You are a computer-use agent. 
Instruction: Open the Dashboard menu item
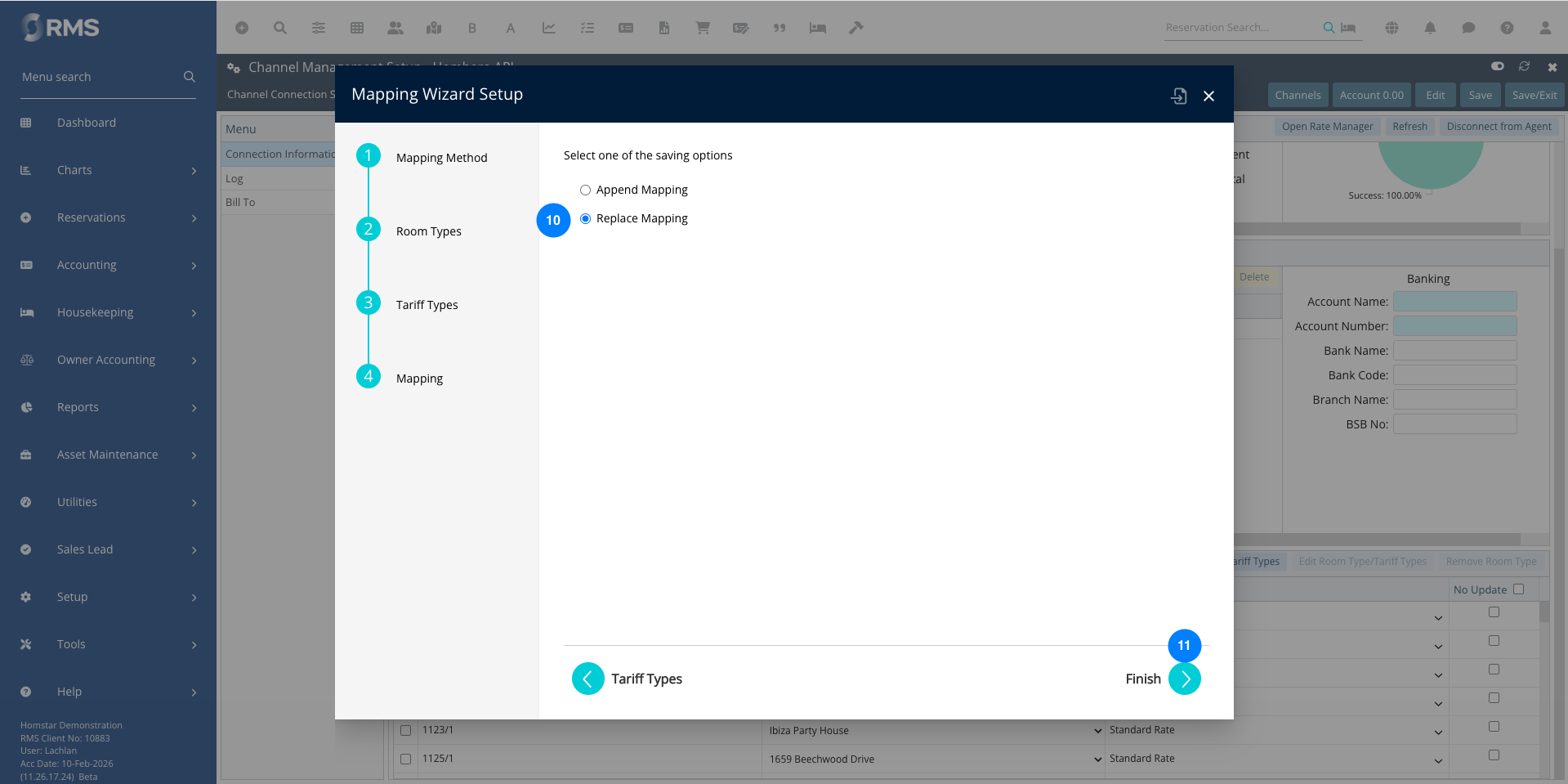click(x=87, y=123)
